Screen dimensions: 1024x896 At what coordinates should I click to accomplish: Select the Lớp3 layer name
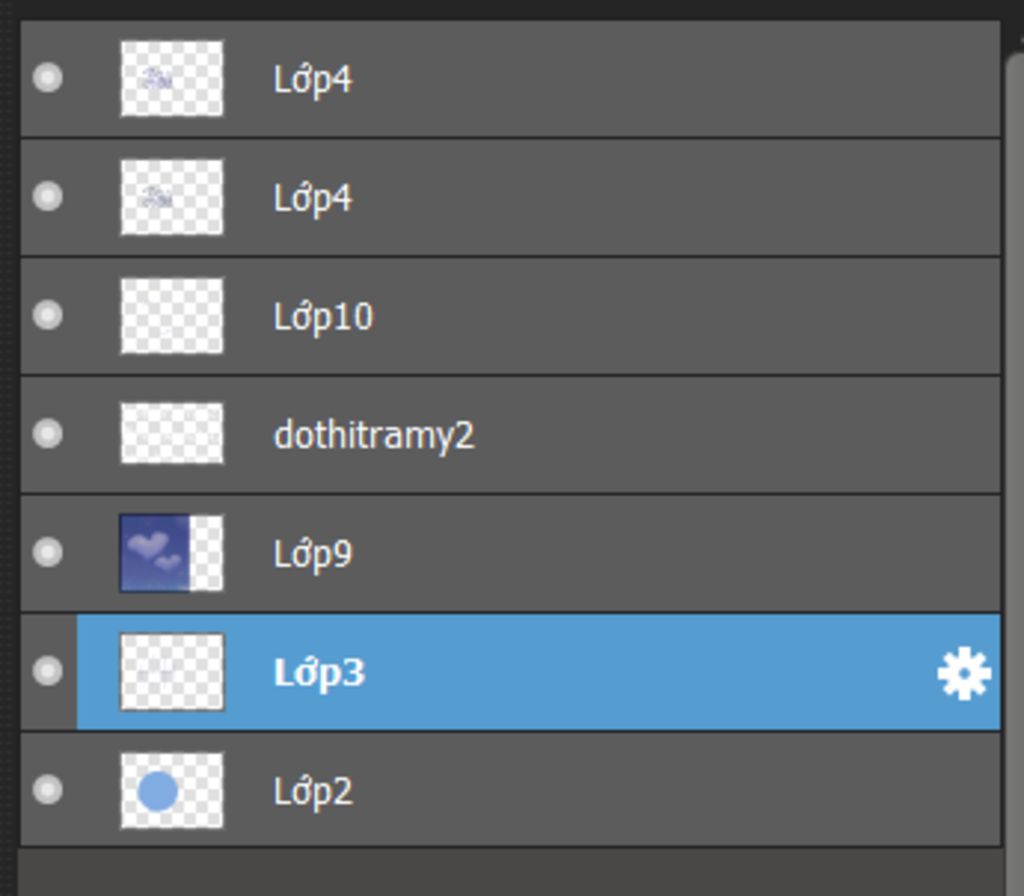click(319, 673)
